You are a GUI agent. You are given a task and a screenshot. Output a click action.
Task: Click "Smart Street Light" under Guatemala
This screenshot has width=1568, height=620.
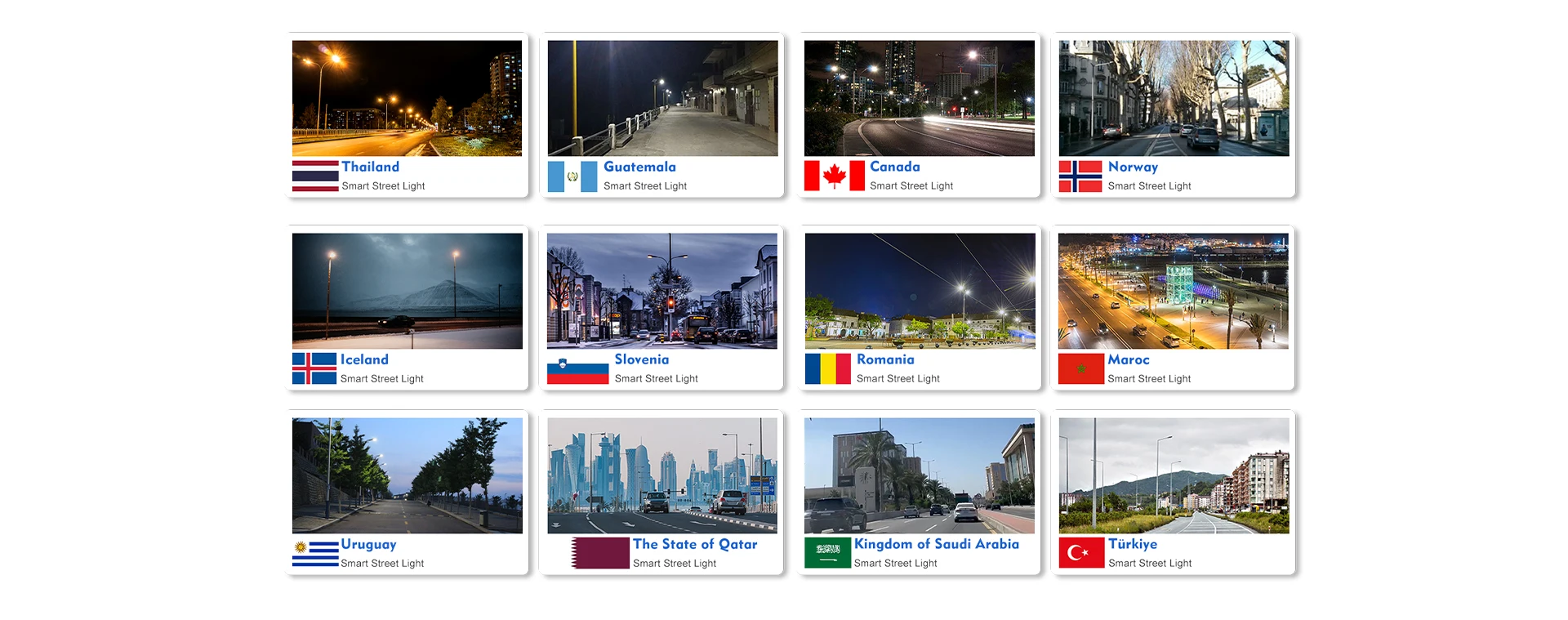[645, 186]
